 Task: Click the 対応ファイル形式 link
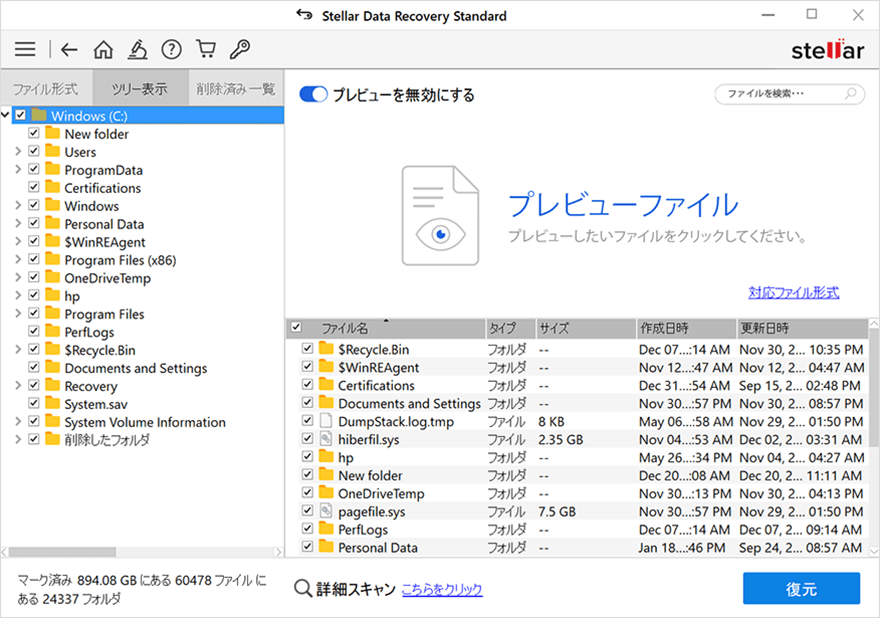[x=793, y=293]
